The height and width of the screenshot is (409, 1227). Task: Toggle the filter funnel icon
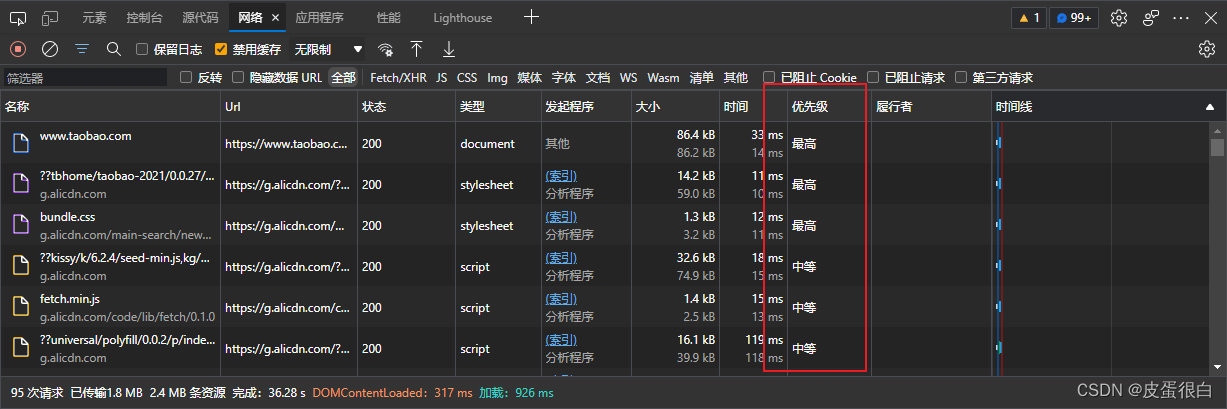[x=82, y=49]
